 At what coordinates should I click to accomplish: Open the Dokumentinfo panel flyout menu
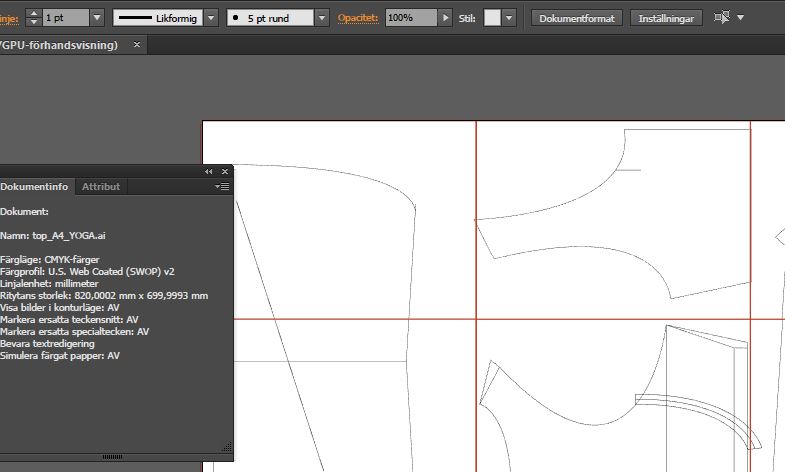[x=222, y=187]
